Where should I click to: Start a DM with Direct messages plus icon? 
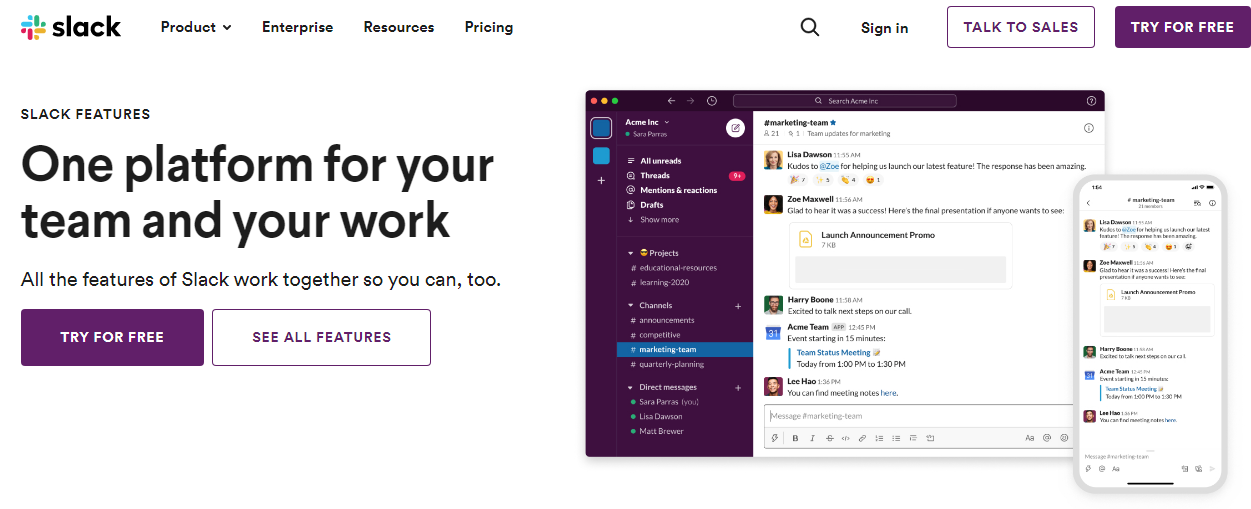coord(738,387)
